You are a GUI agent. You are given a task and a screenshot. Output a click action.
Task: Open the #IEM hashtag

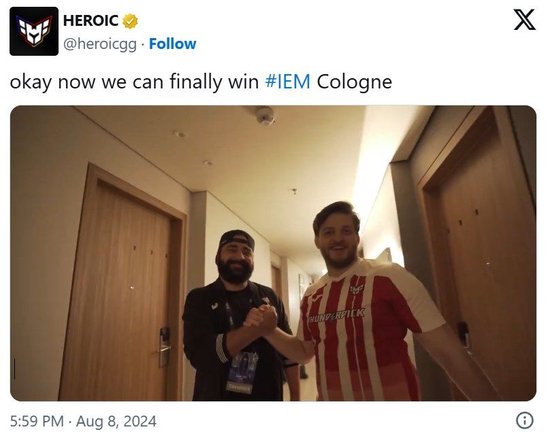pos(288,82)
